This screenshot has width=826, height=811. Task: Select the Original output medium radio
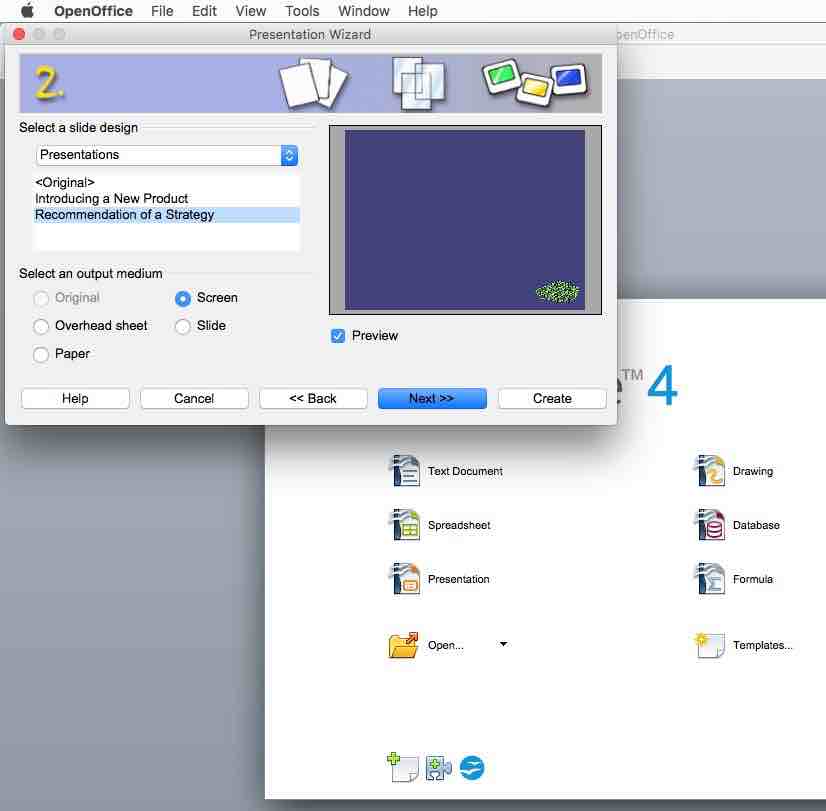41,298
